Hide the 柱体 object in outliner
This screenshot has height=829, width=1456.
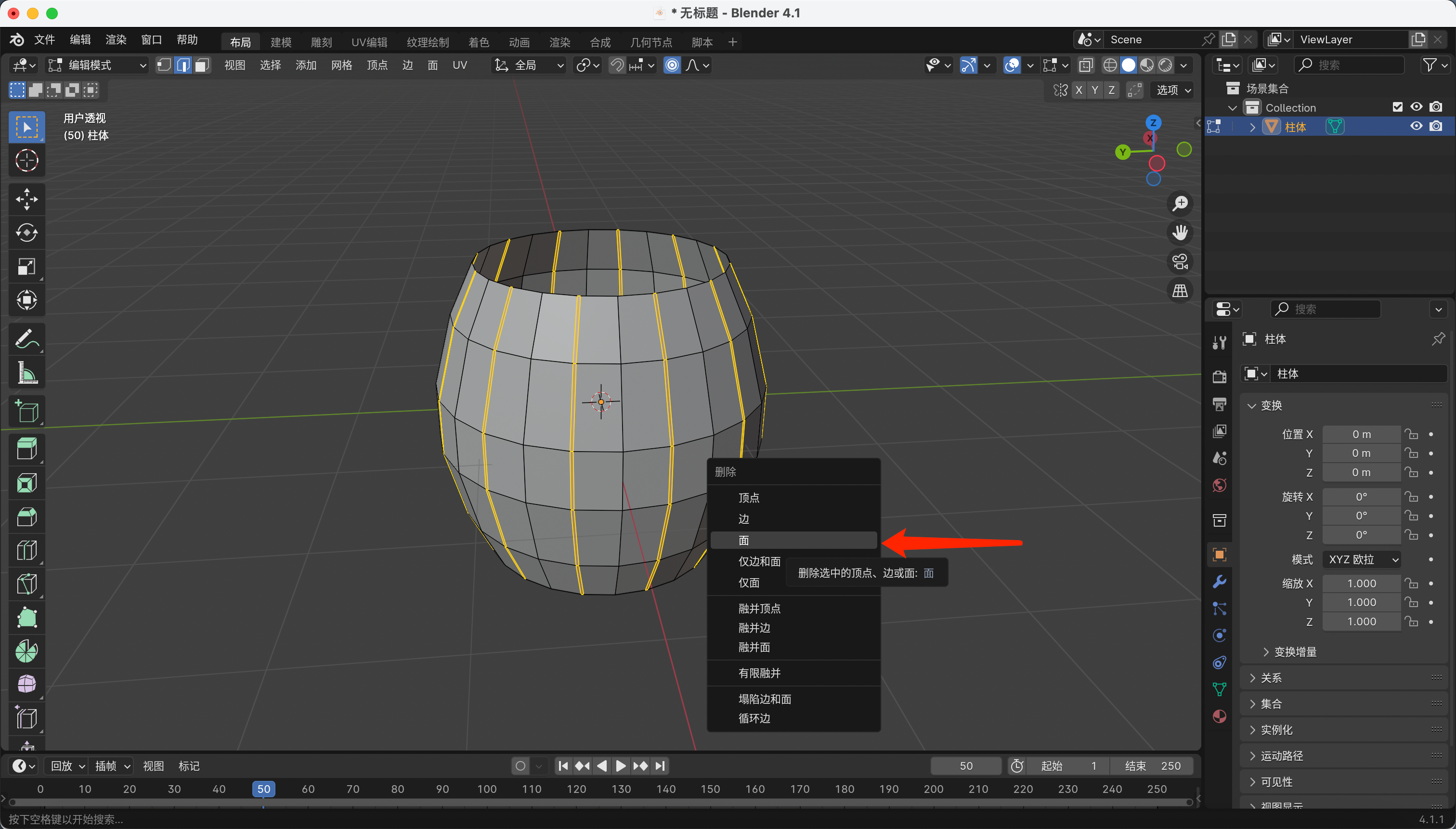[x=1416, y=127]
